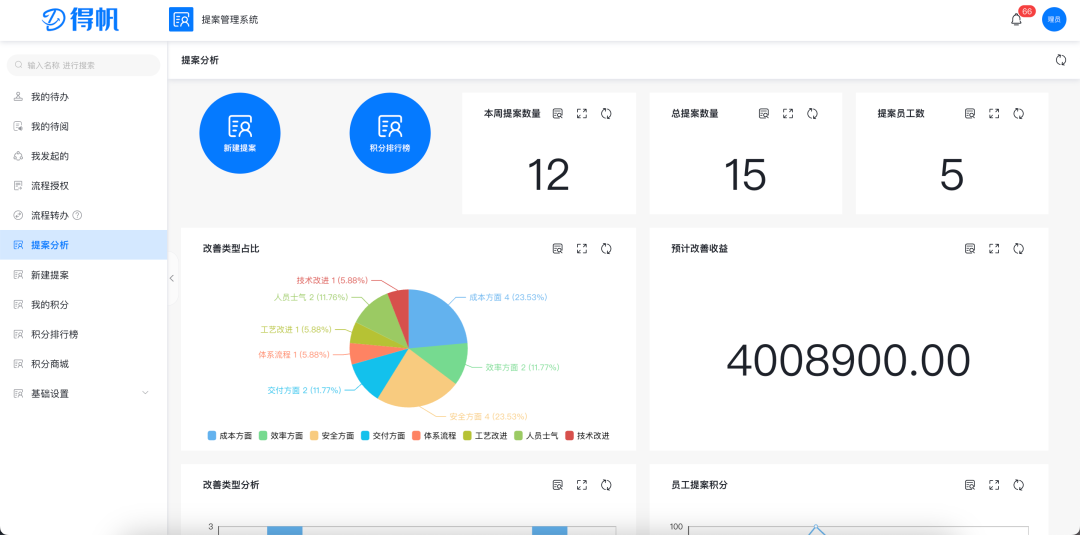Toggle 人员士气 series in the pie legend

coord(537,436)
